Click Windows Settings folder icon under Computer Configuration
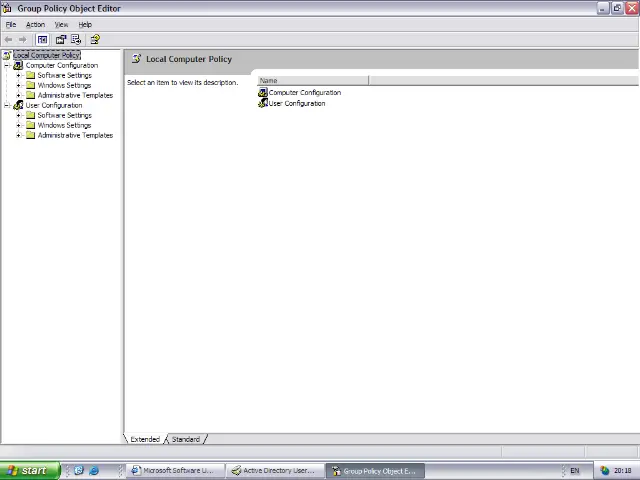Screen dimensions: 640x480 click(x=31, y=85)
